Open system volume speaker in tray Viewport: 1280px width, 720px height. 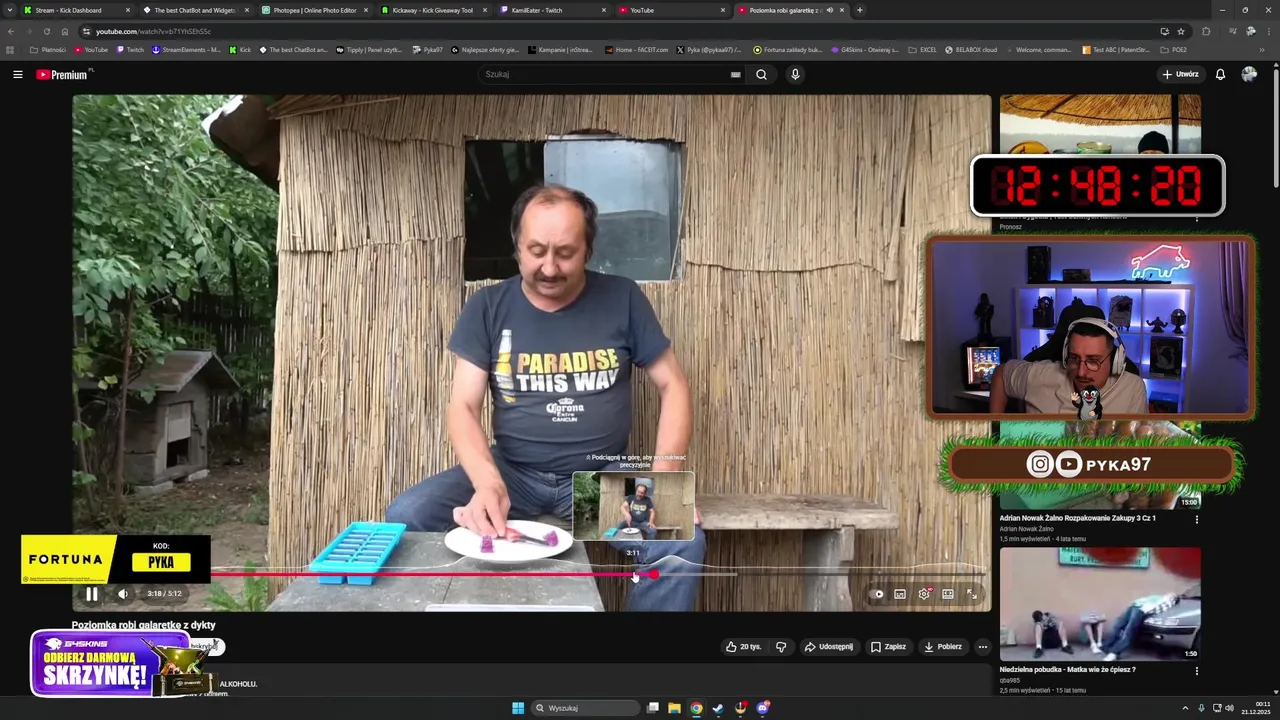click(x=1229, y=708)
